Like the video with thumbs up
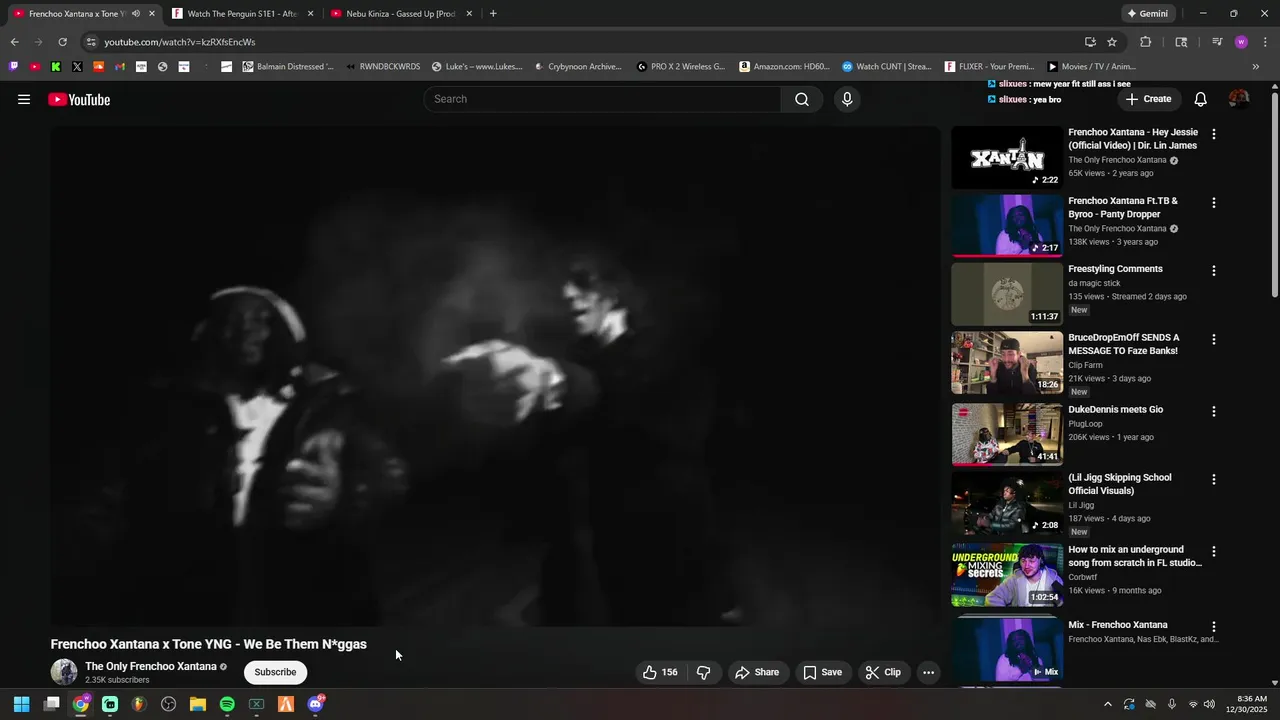Screen dimensions: 1280x720 click(x=660, y=672)
